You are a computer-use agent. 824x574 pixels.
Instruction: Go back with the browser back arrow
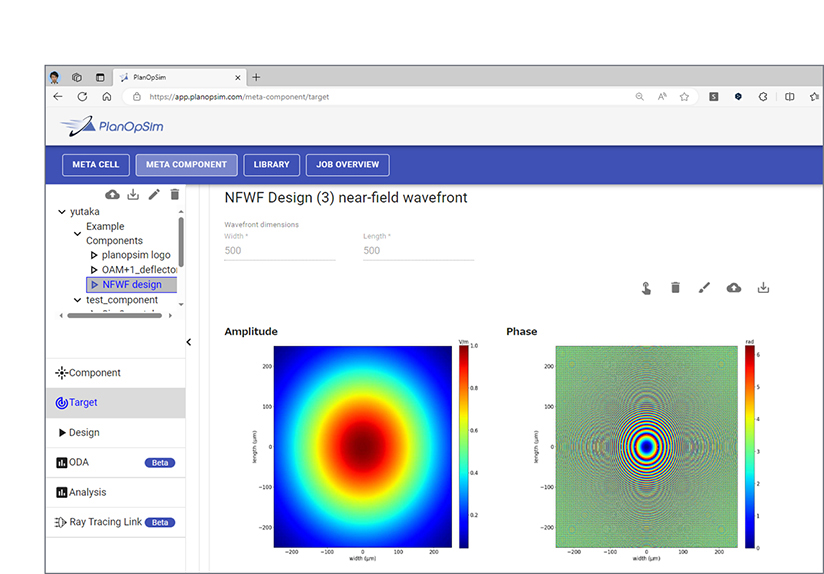(x=58, y=97)
